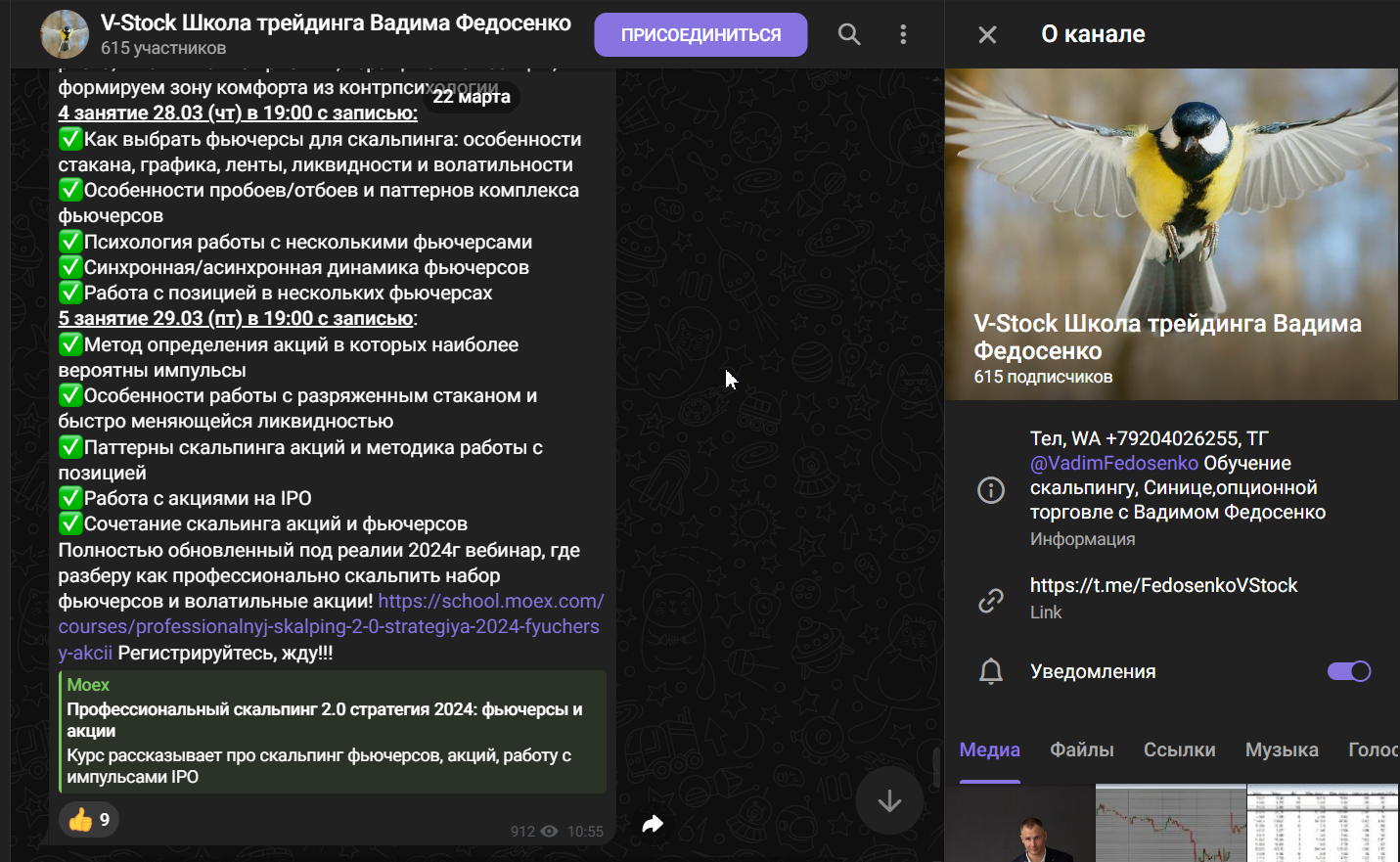Click the channel link icon
The image size is (1400, 862).
991,600
